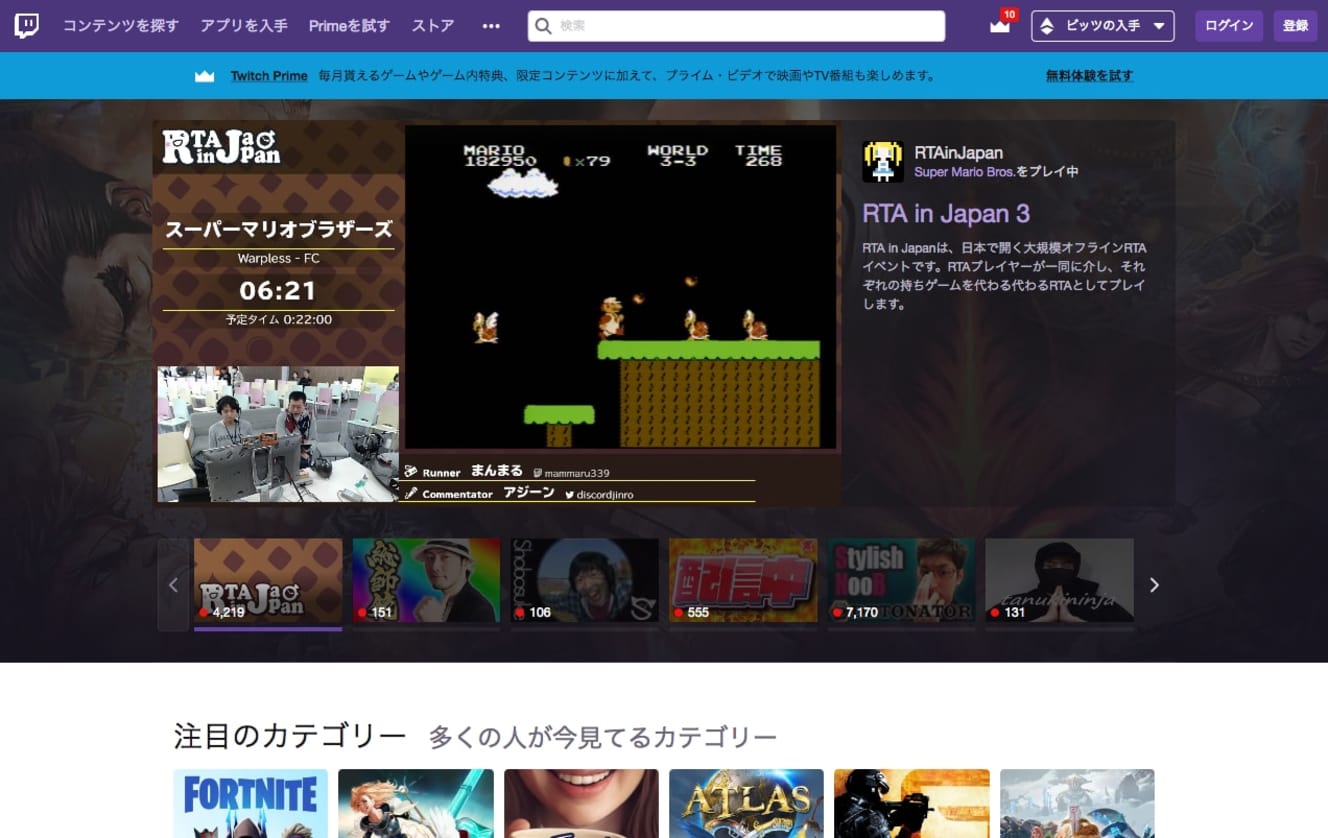
Task: Select the 配信中 thumbnail with 555 viewers
Action: coord(743,581)
